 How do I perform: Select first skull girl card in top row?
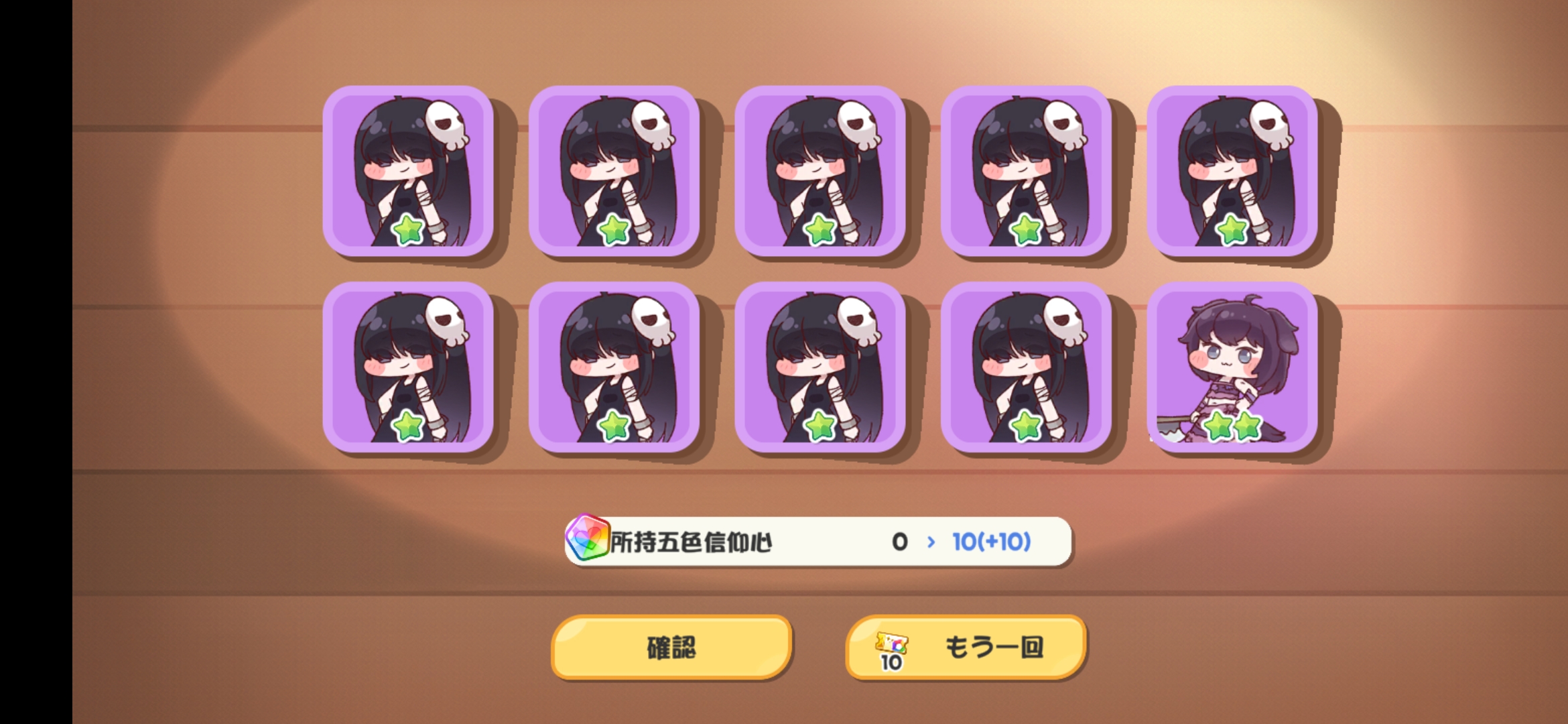pos(408,171)
